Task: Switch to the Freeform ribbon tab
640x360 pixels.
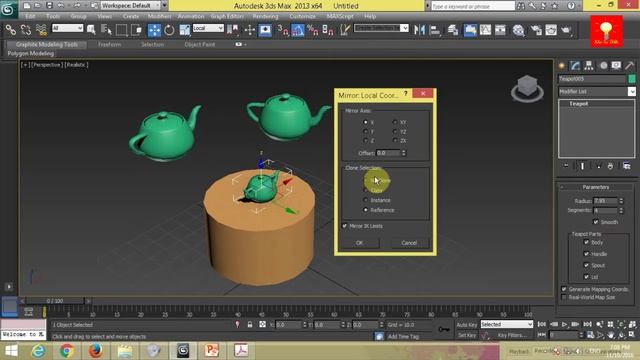Action: [109, 44]
